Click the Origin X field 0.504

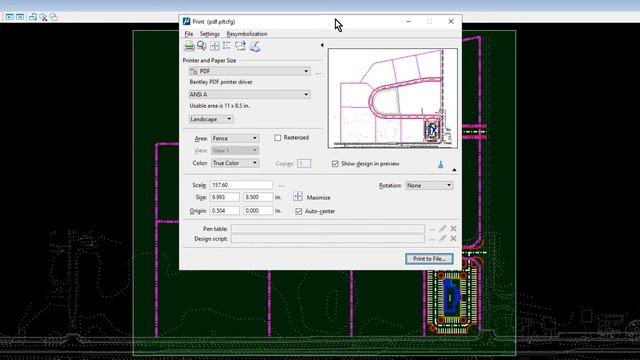pos(224,211)
